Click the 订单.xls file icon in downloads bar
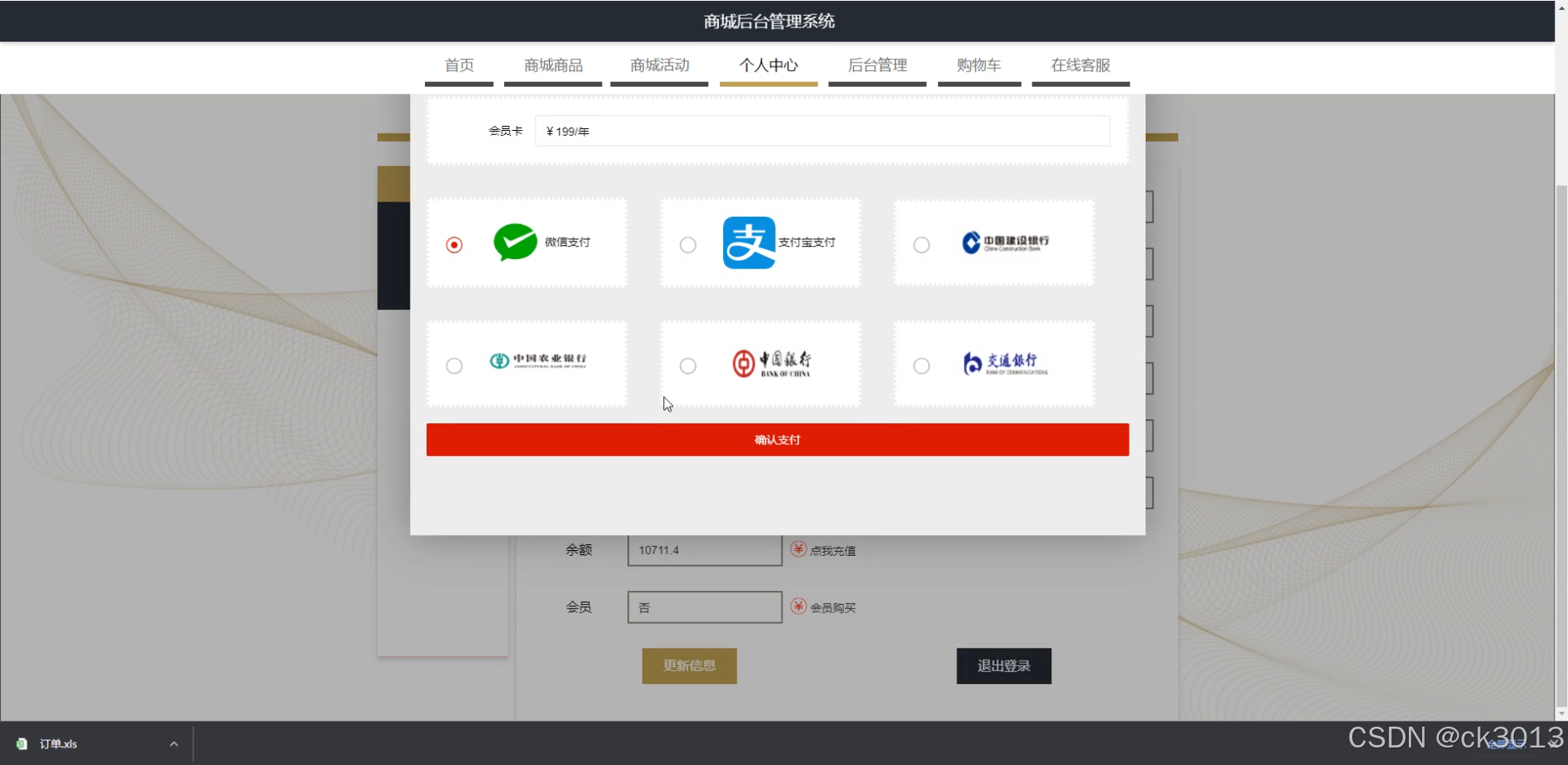The height and width of the screenshot is (765, 1568). tap(22, 743)
